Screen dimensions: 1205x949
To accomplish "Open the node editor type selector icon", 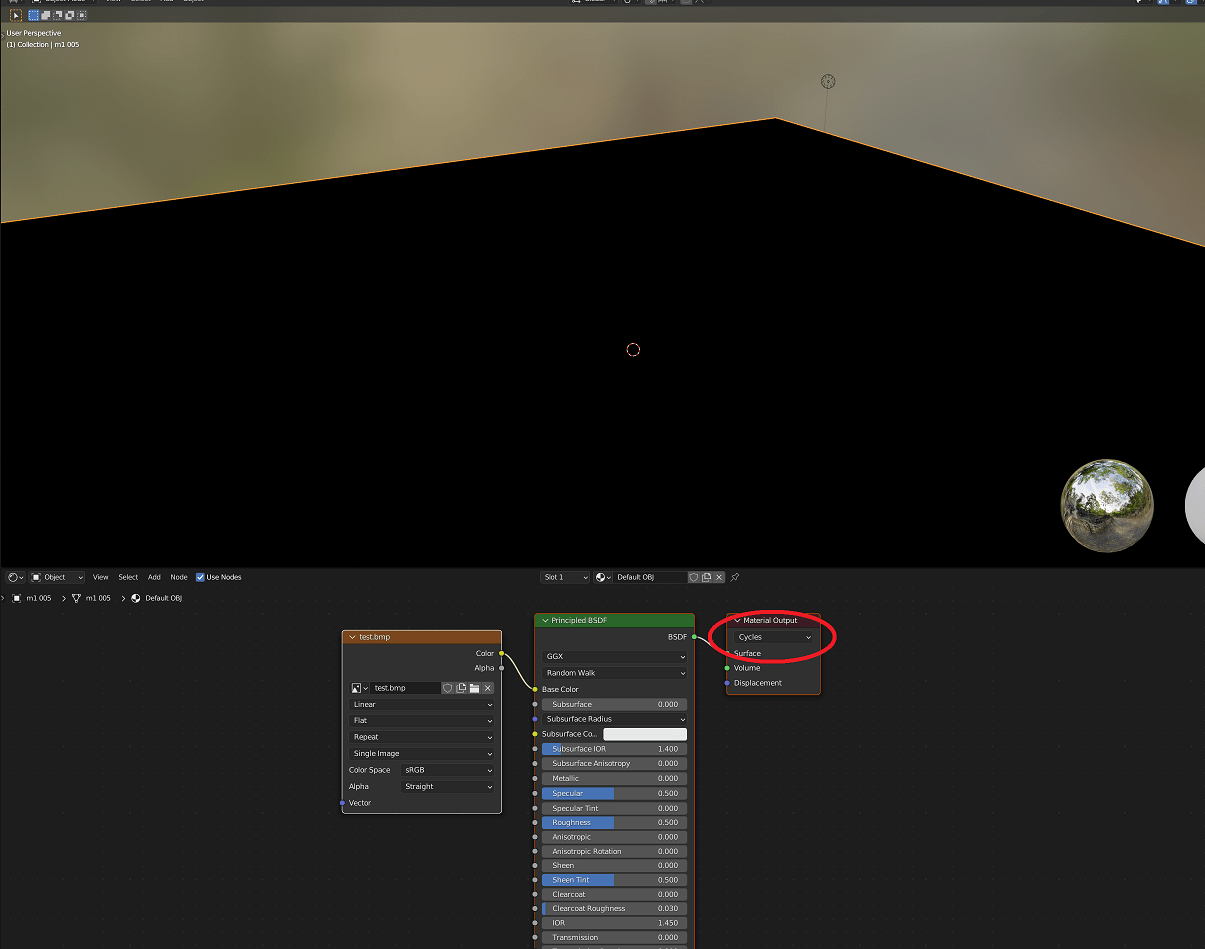I will tap(15, 577).
